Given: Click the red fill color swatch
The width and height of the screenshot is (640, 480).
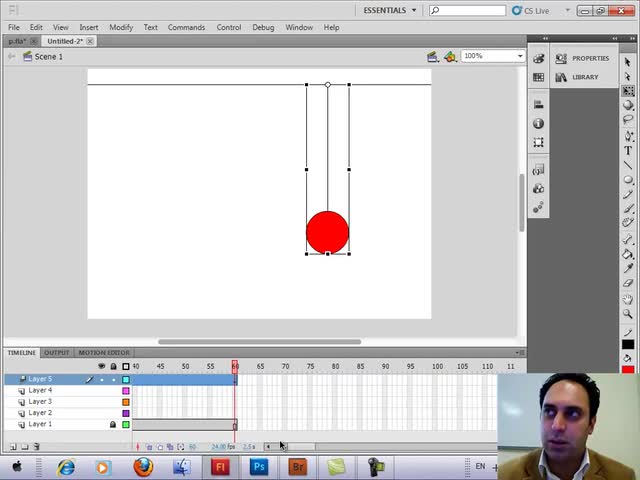Looking at the screenshot, I should point(628,369).
